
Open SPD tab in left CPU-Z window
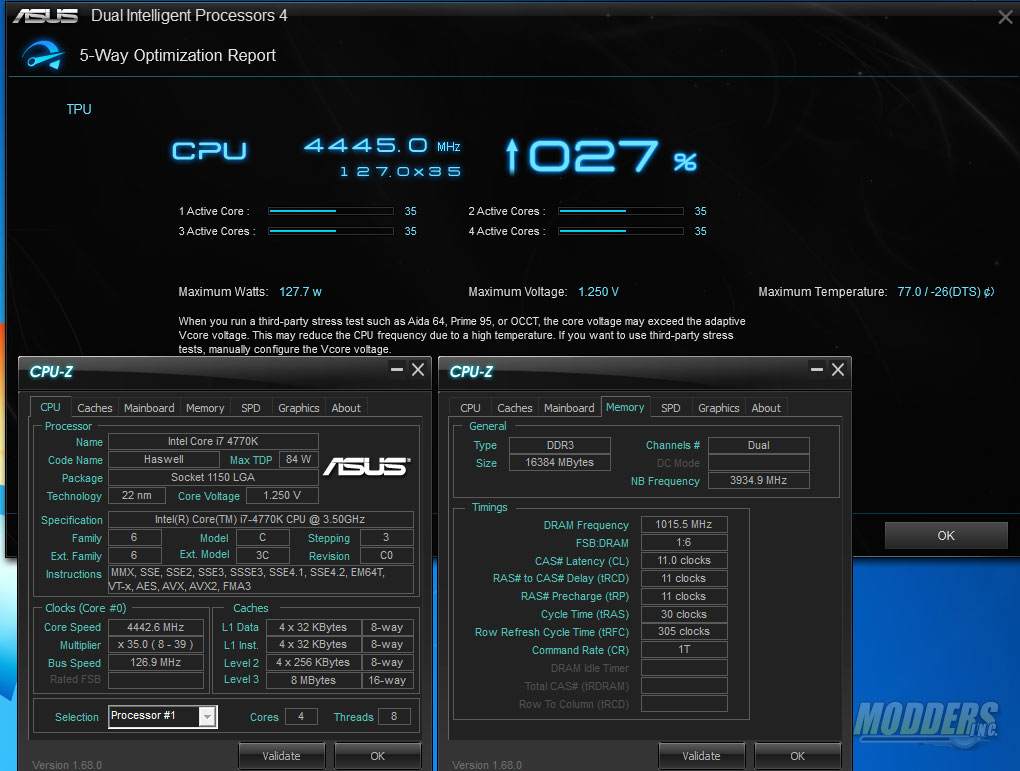(250, 408)
